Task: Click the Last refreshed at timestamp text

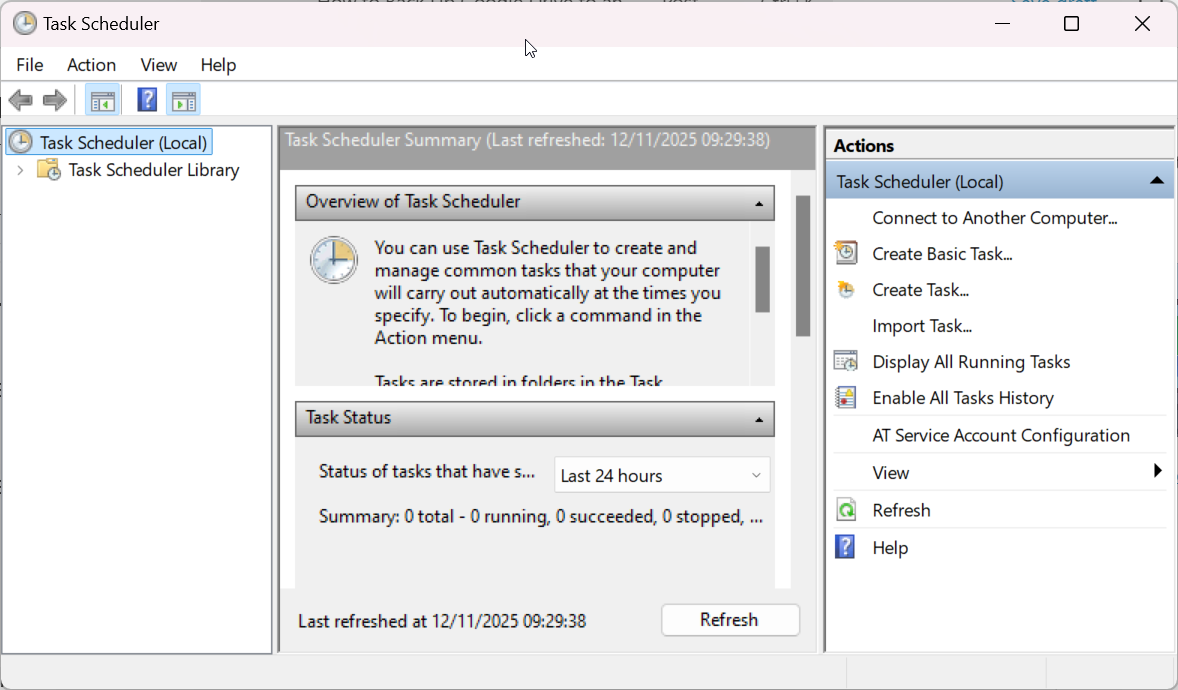Action: click(442, 622)
